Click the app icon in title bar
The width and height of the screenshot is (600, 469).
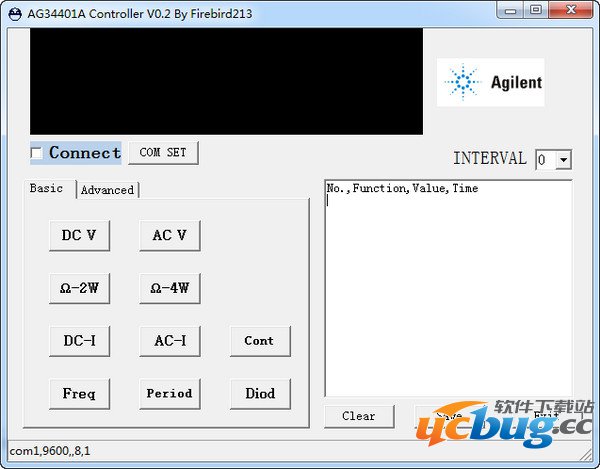click(15, 14)
